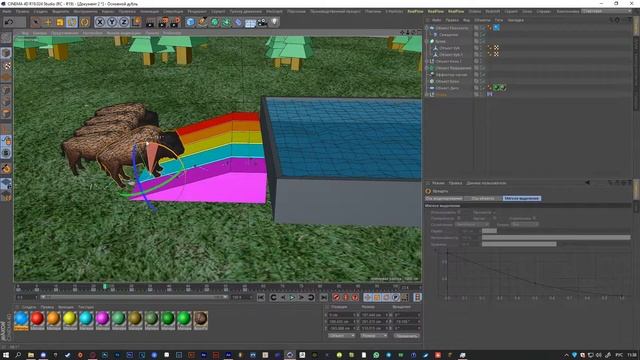
Task: Open Создать menu in the Material Manager
Action: (x=29, y=307)
